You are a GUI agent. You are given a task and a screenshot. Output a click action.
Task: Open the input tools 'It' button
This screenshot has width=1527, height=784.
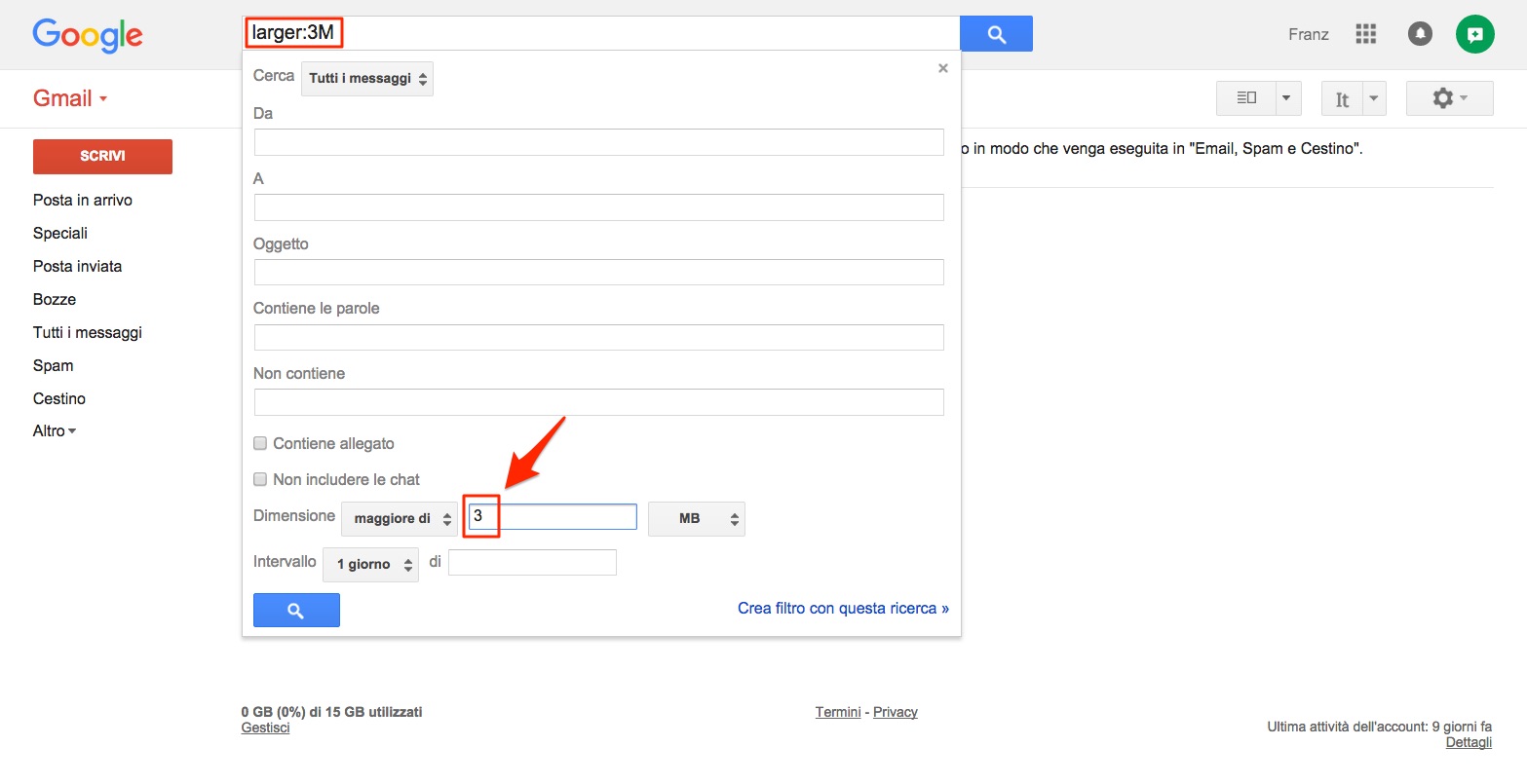pos(1342,98)
